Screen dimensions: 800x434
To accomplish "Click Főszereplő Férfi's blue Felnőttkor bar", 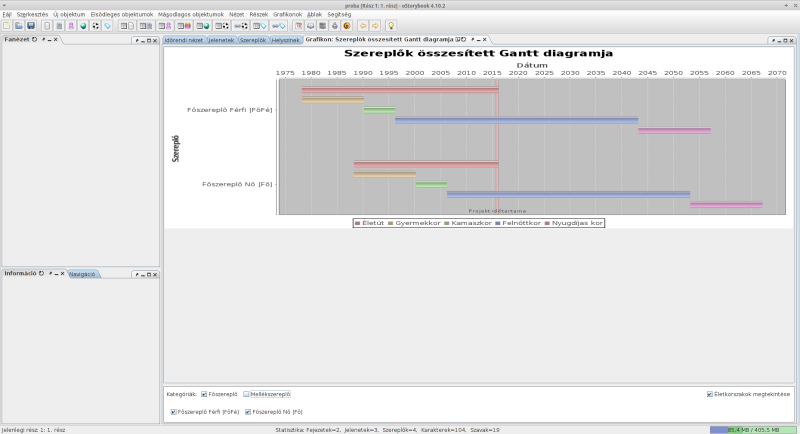I will 516,121.
